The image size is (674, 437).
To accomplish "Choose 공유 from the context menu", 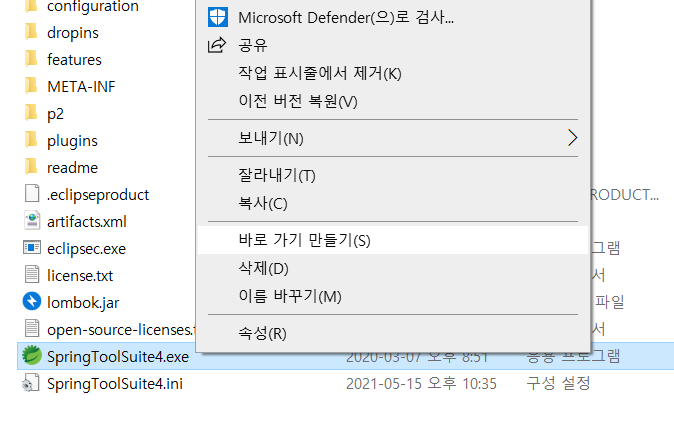I will (393, 45).
